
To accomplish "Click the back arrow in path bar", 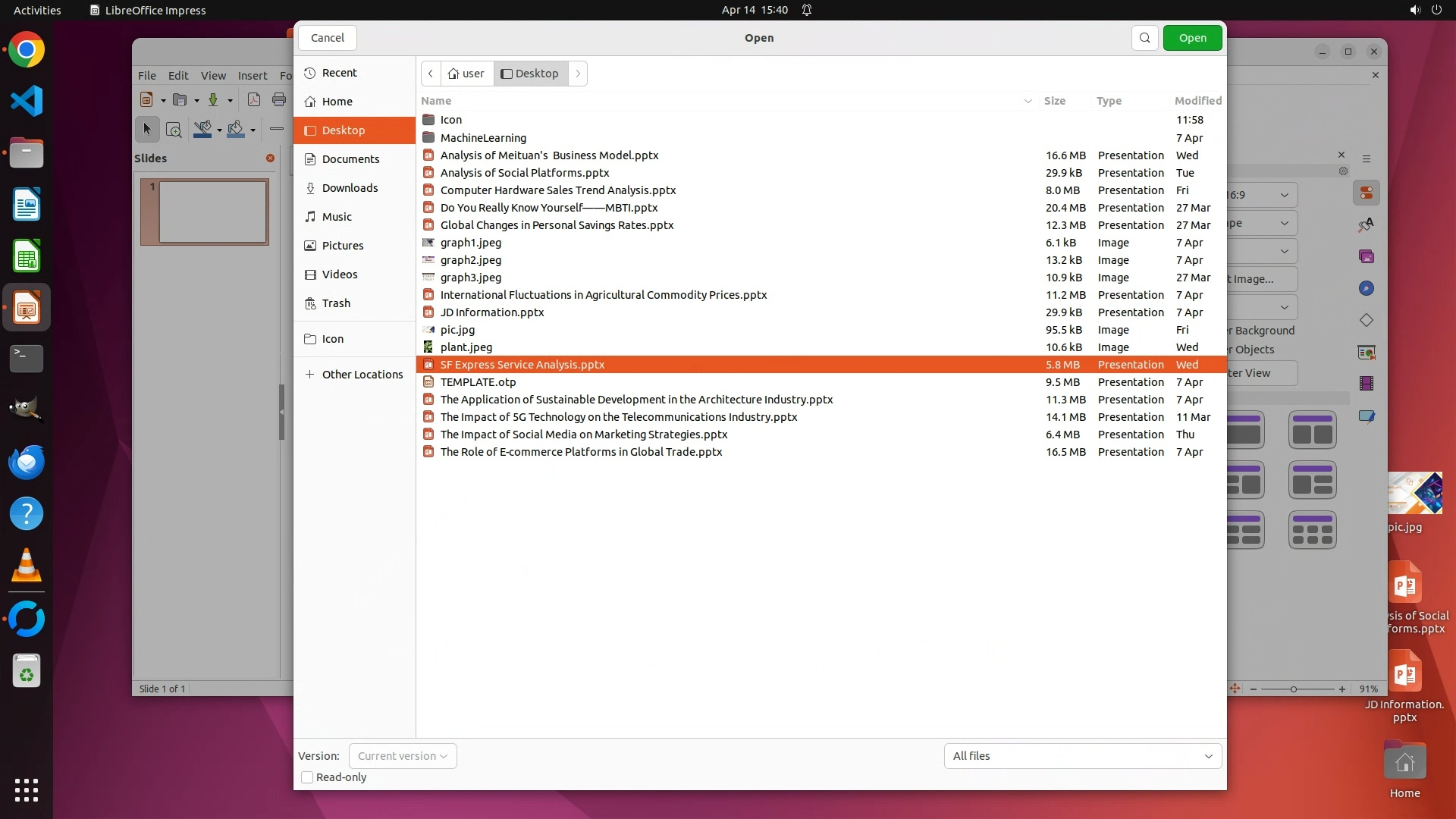I will 431,74.
